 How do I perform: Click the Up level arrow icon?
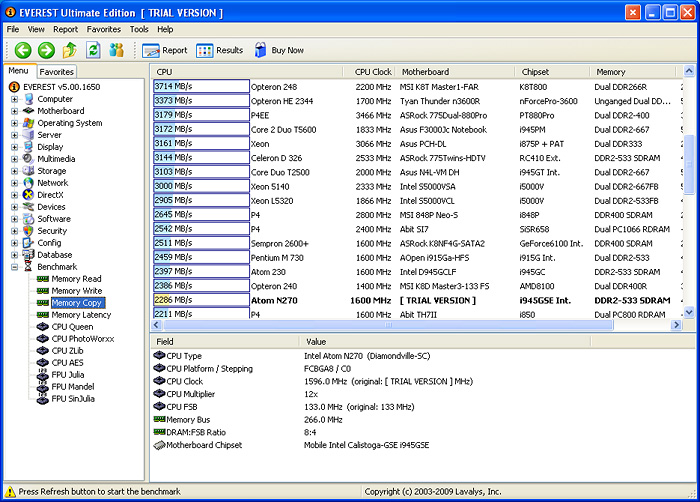click(x=69, y=50)
